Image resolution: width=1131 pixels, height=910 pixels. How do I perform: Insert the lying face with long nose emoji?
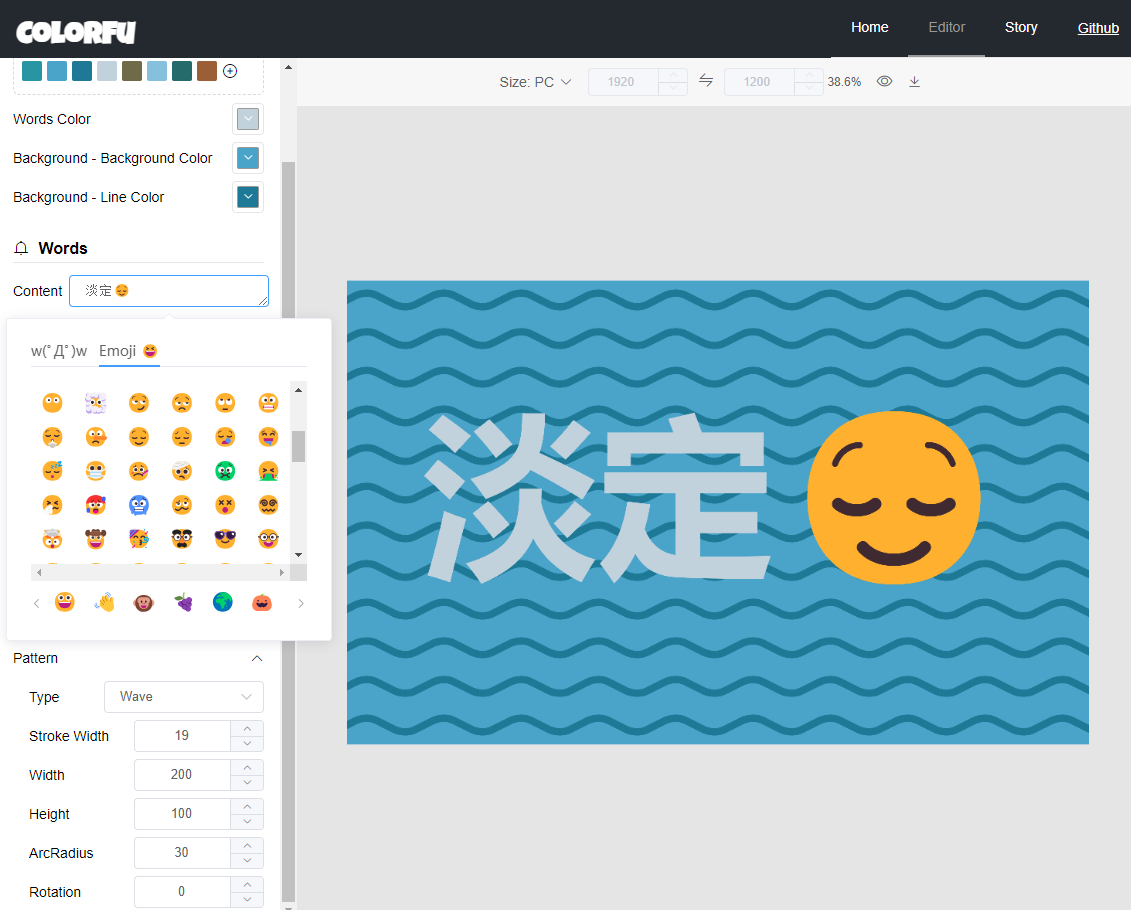coord(95,437)
